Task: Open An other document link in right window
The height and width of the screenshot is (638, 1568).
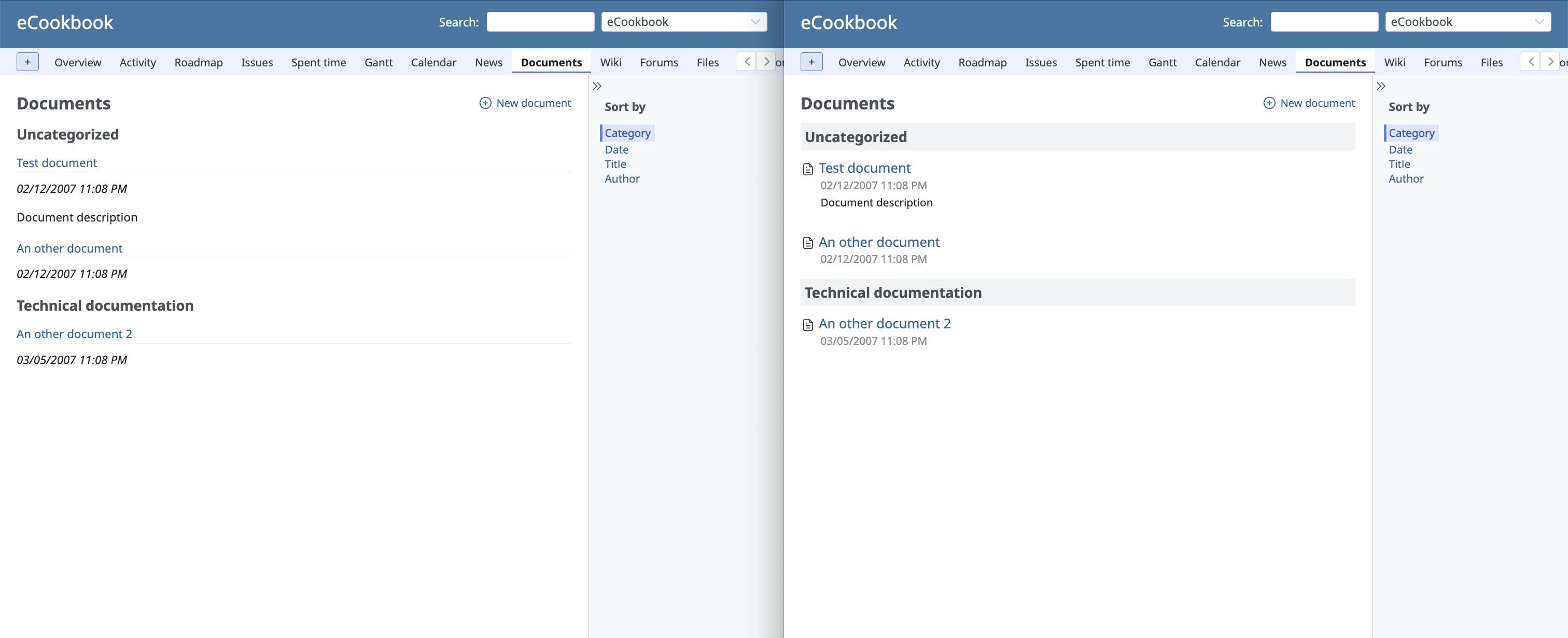Action: (879, 242)
